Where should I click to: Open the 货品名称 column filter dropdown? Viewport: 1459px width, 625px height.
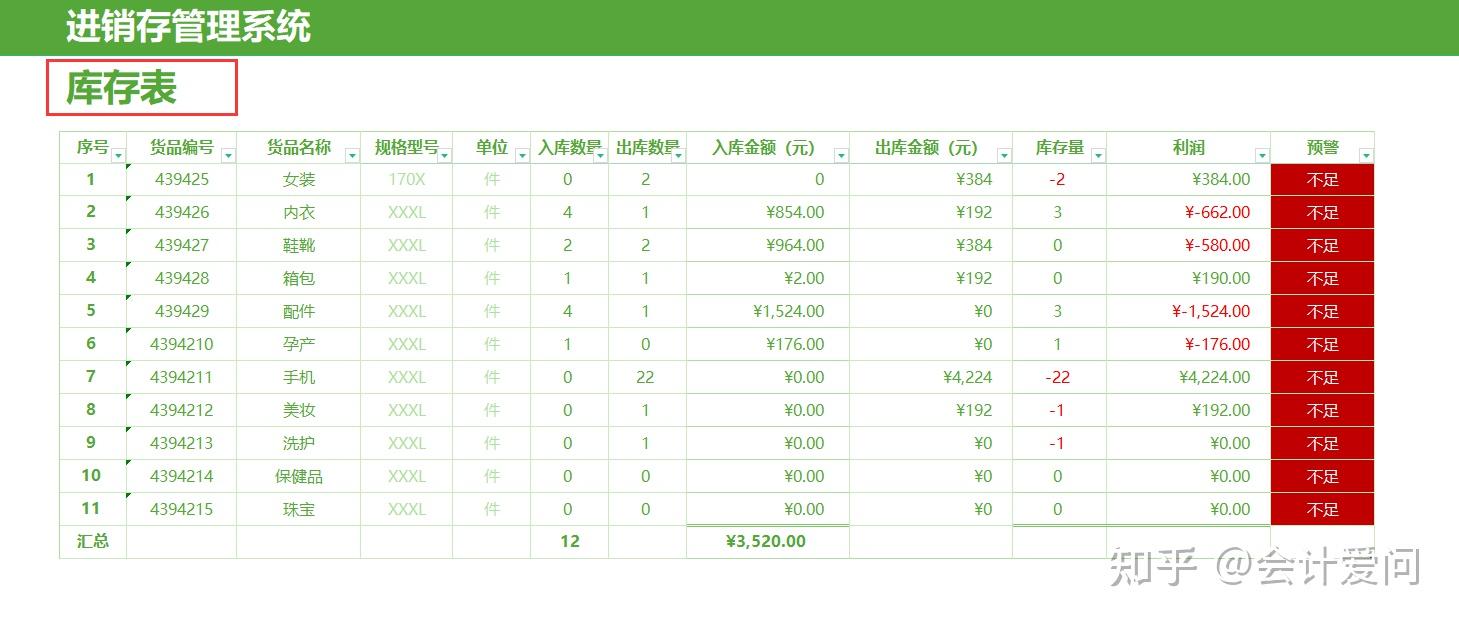[352, 155]
